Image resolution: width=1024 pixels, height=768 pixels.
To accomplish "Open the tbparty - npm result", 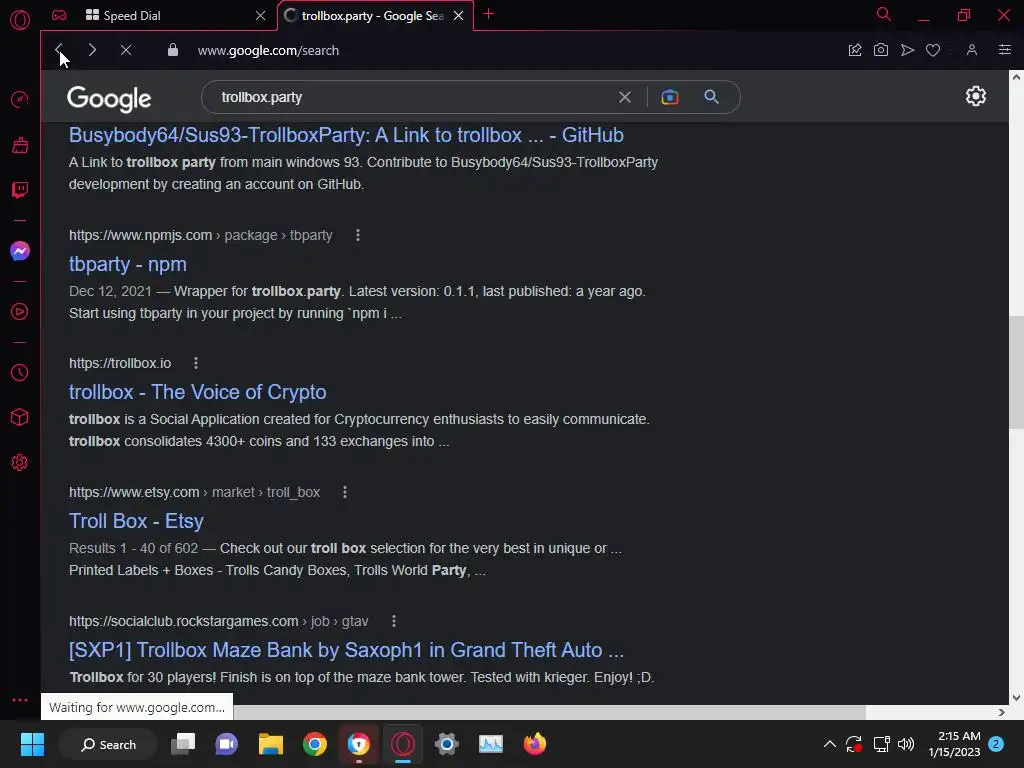I will 128,264.
